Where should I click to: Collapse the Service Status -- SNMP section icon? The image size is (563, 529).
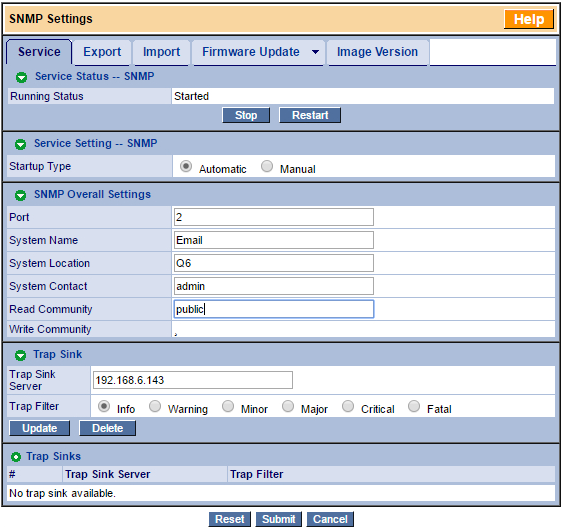(22, 77)
